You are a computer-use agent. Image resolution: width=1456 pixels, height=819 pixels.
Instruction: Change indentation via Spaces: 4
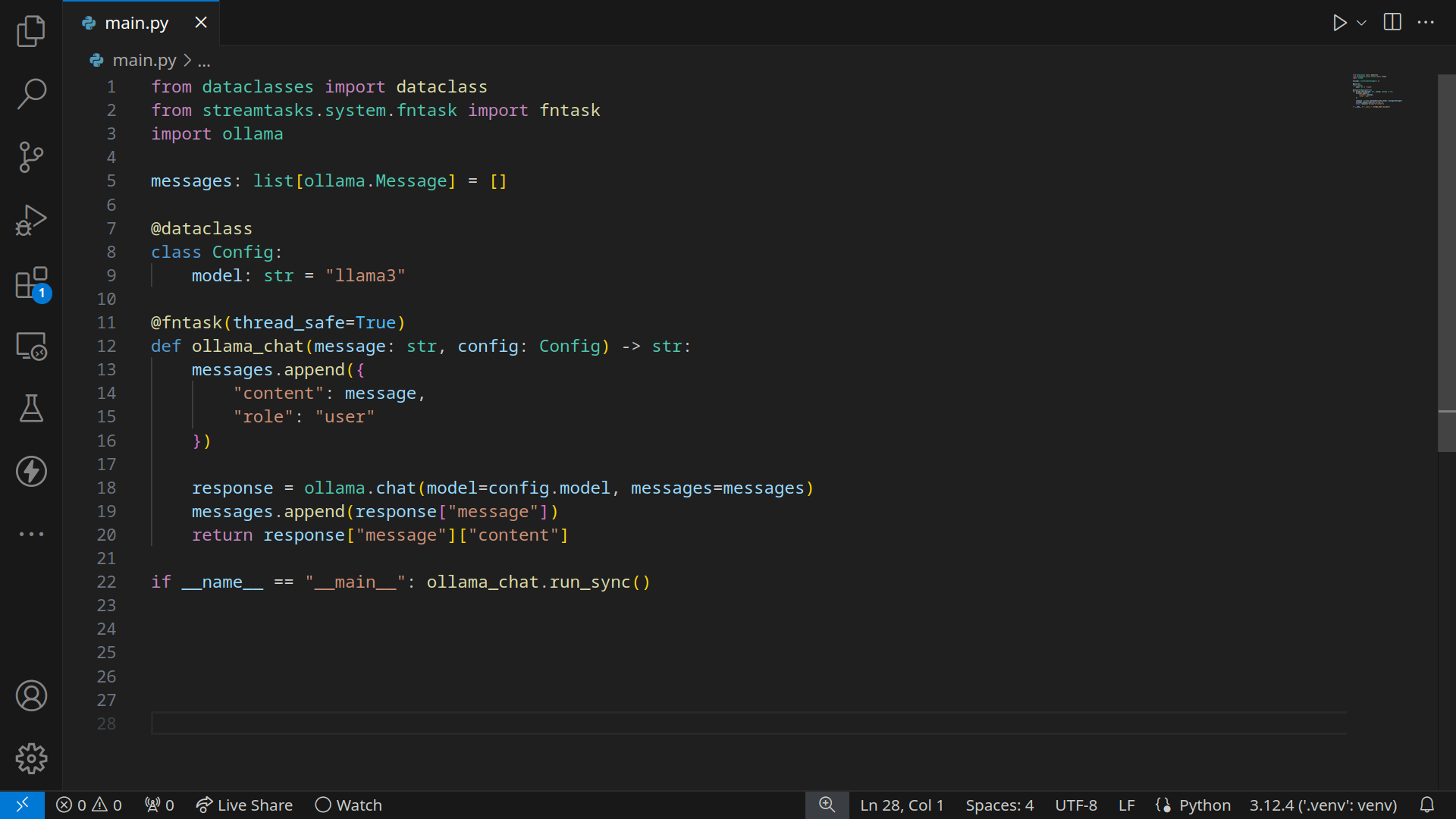coord(999,805)
